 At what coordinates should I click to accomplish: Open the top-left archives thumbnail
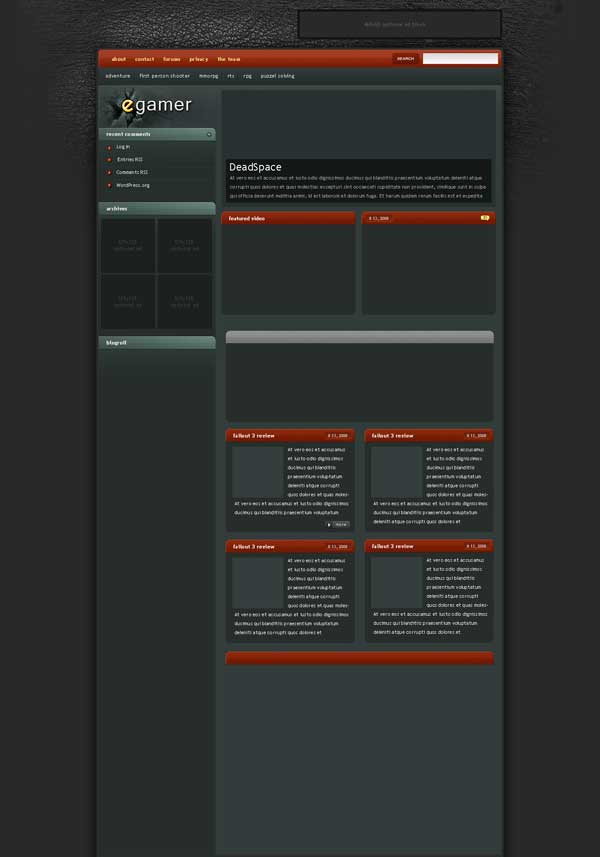[x=128, y=245]
